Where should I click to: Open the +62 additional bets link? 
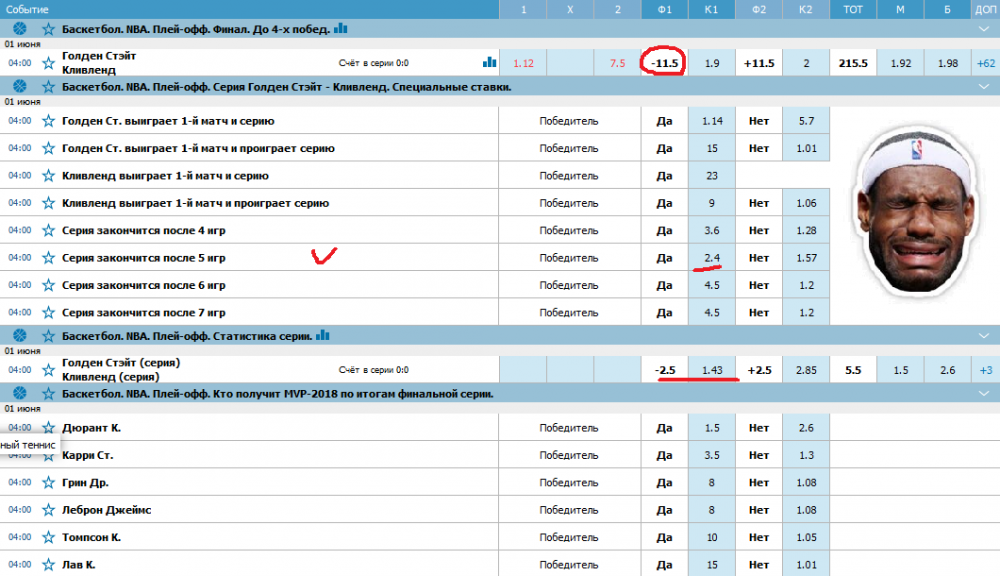[985, 63]
